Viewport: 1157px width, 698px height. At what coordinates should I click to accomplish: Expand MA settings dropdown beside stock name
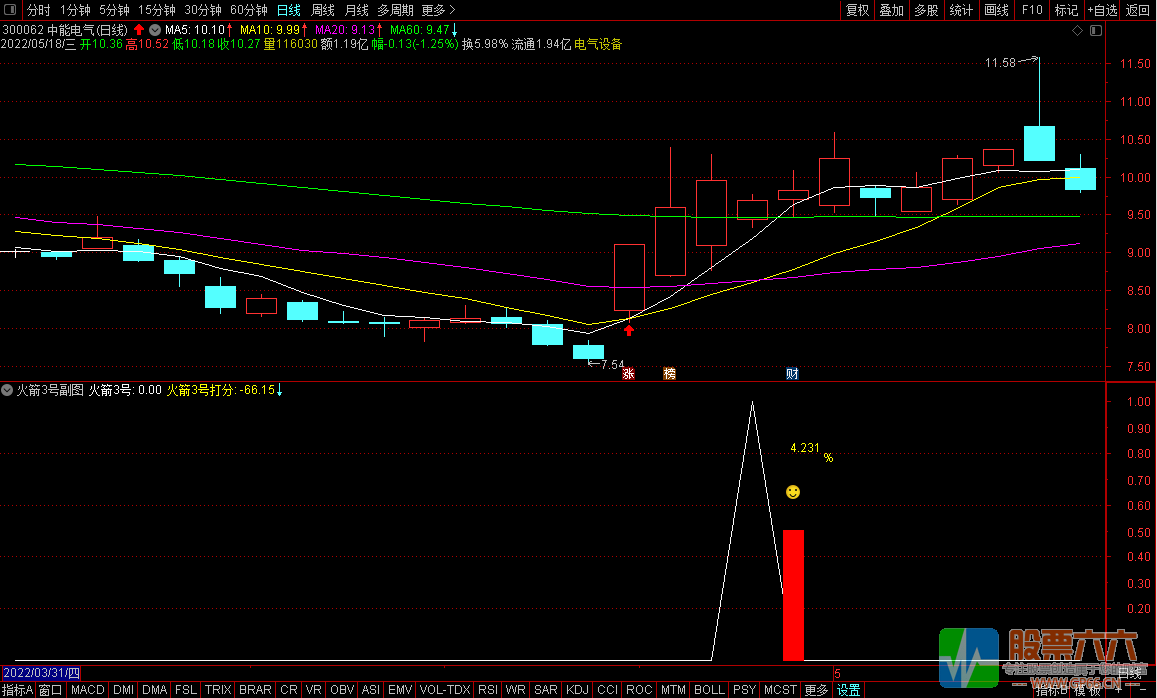click(154, 30)
